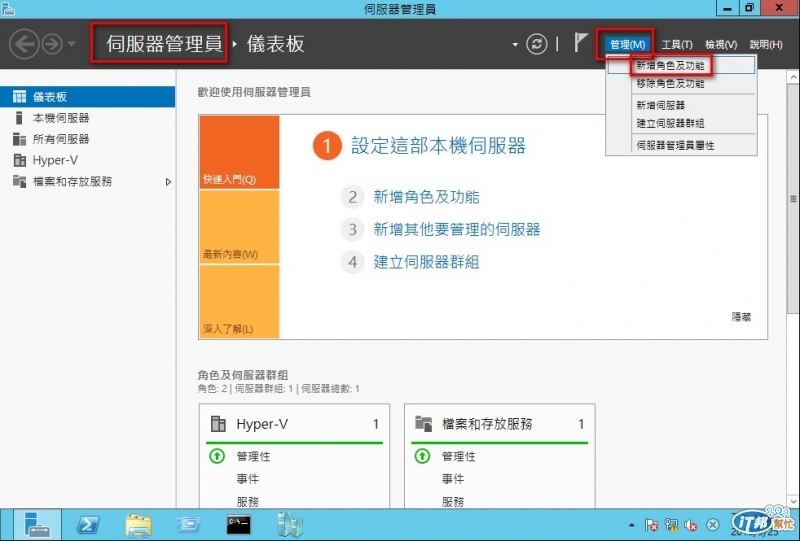
Task: Open Server Manager from the taskbar
Action: (x=37, y=525)
